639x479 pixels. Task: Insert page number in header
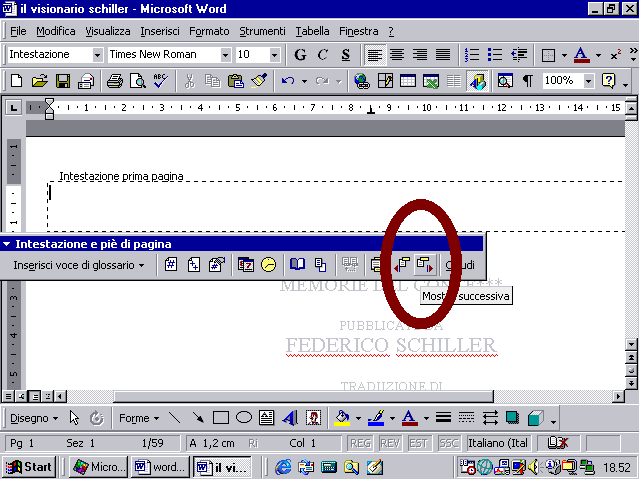point(171,265)
